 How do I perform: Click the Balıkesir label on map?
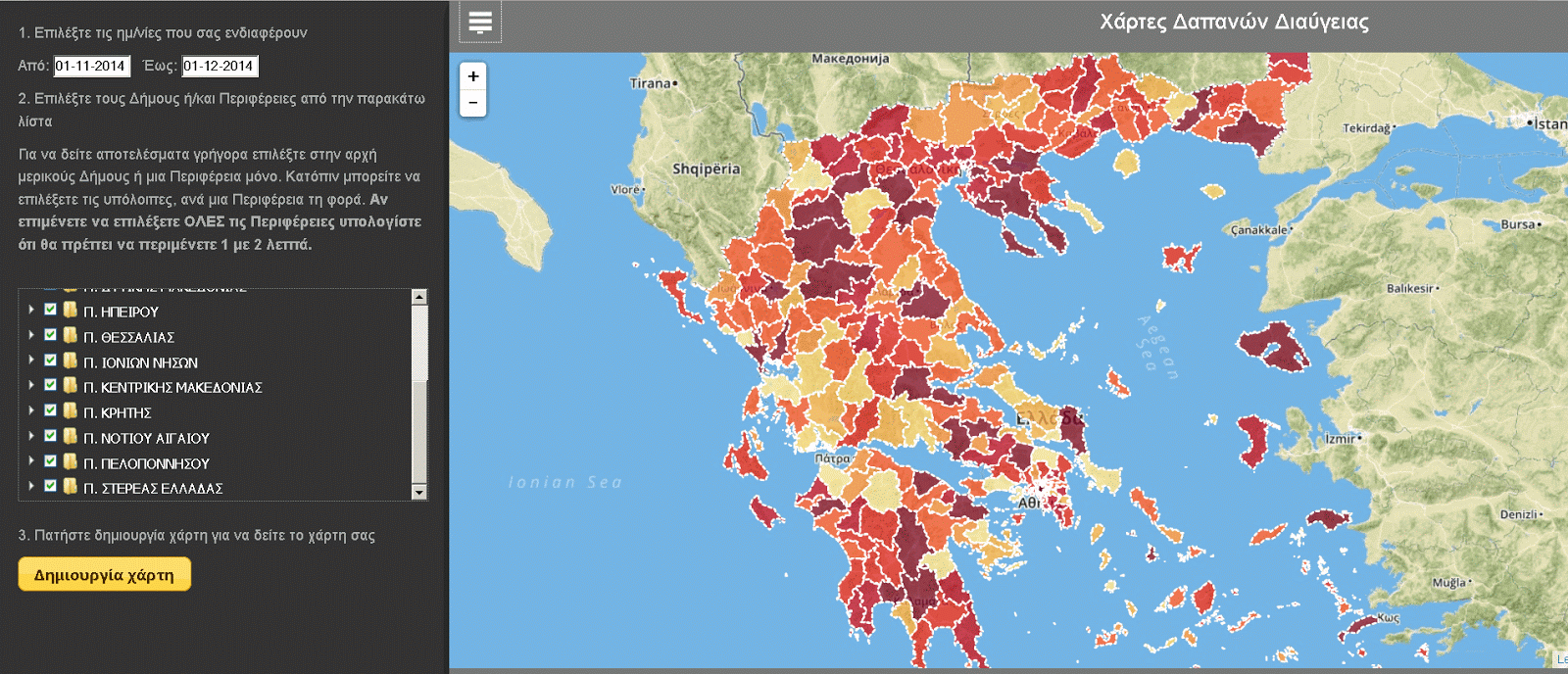pos(1411,289)
